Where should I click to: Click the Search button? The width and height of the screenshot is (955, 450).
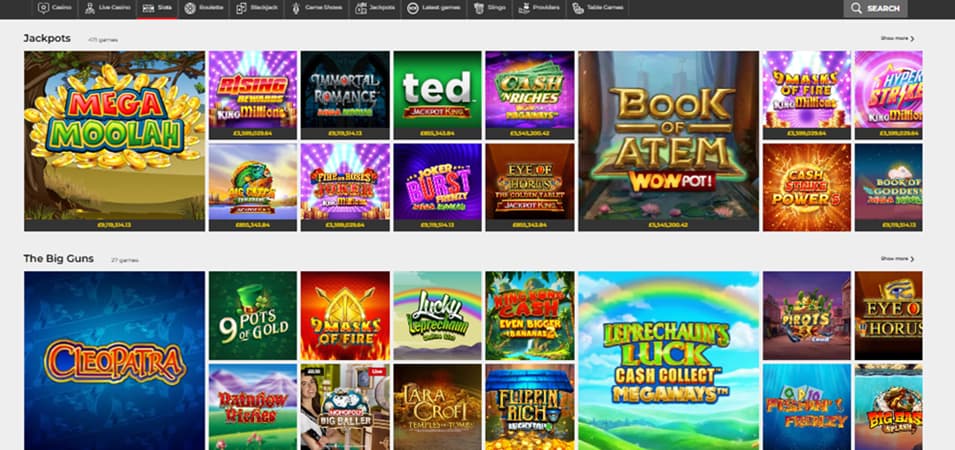tap(875, 8)
